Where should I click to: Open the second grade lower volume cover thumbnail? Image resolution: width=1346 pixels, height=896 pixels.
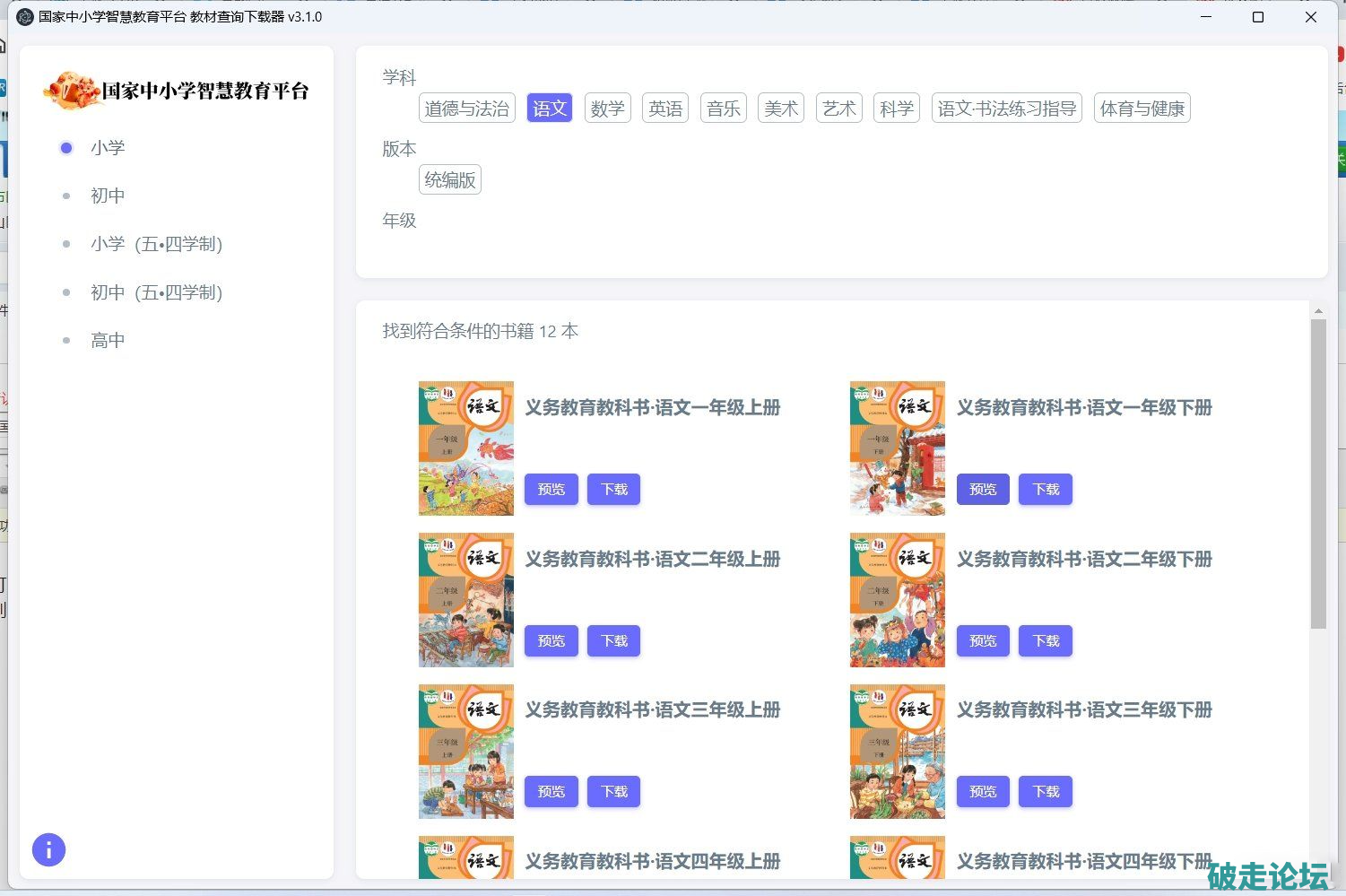(897, 600)
